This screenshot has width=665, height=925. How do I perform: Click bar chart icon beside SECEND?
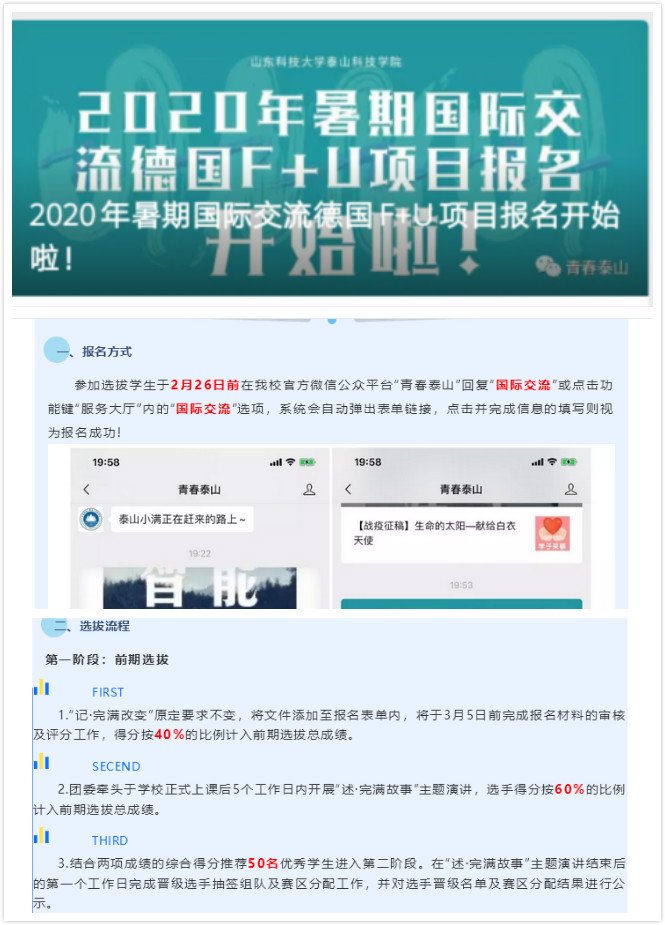(x=41, y=762)
